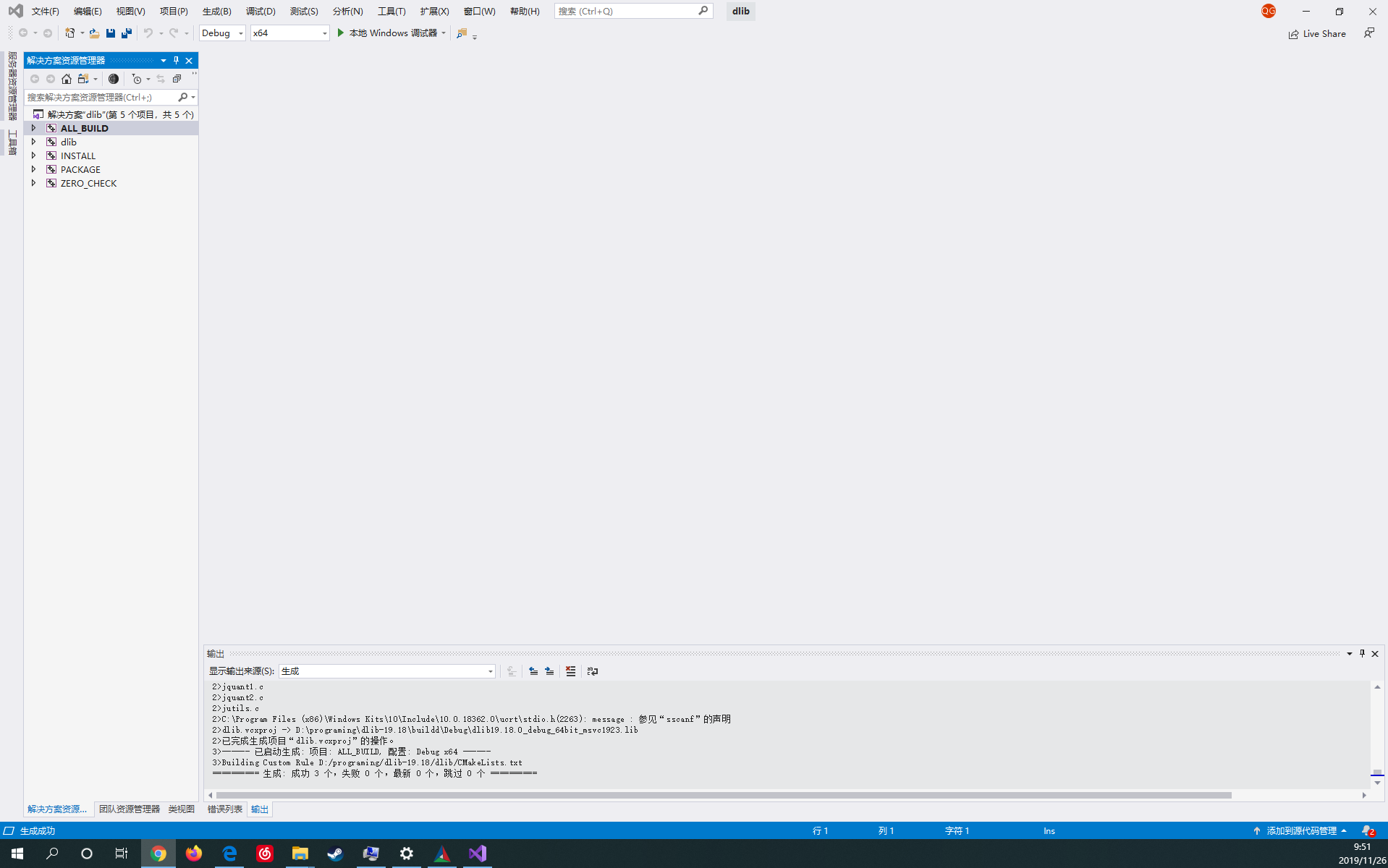Image resolution: width=1388 pixels, height=868 pixels.
Task: Expand the ALL_BUILD project node
Action: tap(33, 127)
